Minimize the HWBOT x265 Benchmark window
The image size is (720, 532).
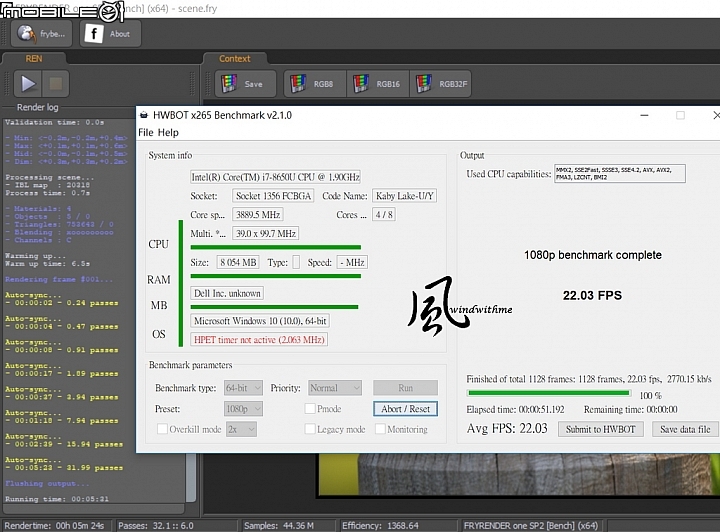pos(645,115)
